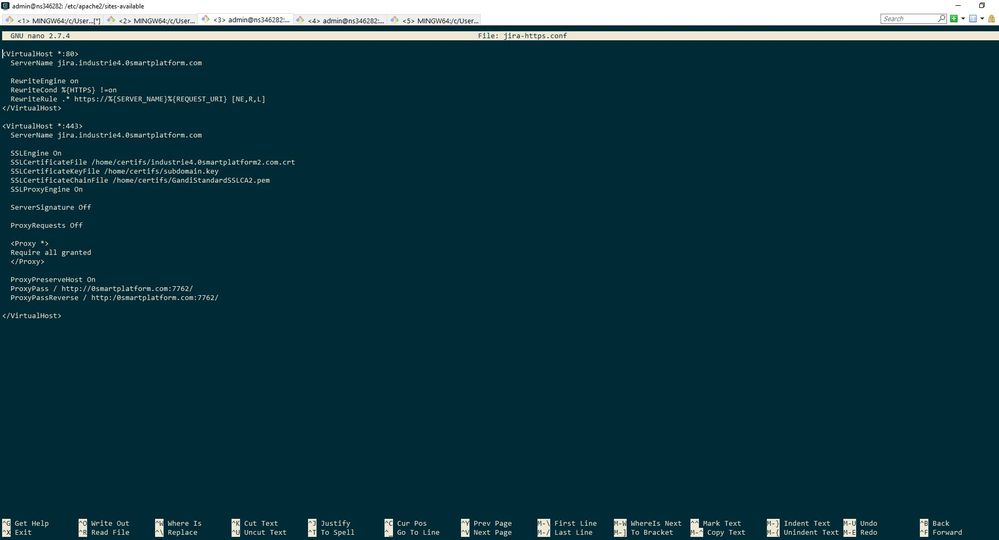The image size is (999, 540).
Task: Place cursor on '<VirtualHost *:443>' line
Action: pyautogui.click(x=42, y=126)
